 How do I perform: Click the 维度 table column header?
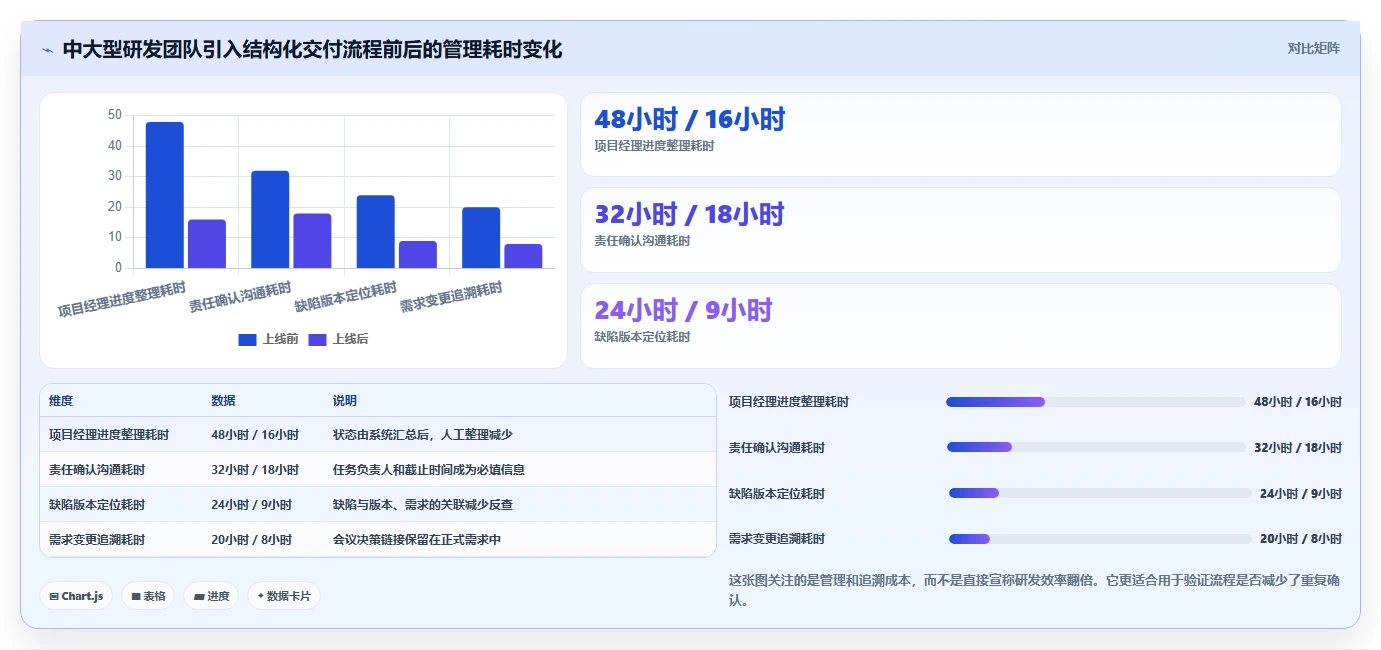pyautogui.click(x=61, y=400)
